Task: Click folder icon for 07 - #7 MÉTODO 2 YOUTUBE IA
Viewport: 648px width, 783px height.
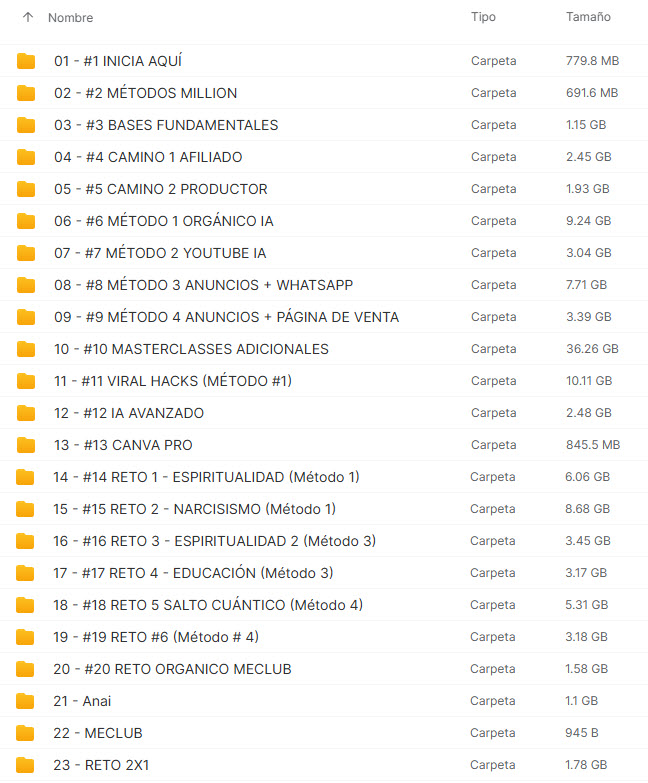Action: (26, 253)
